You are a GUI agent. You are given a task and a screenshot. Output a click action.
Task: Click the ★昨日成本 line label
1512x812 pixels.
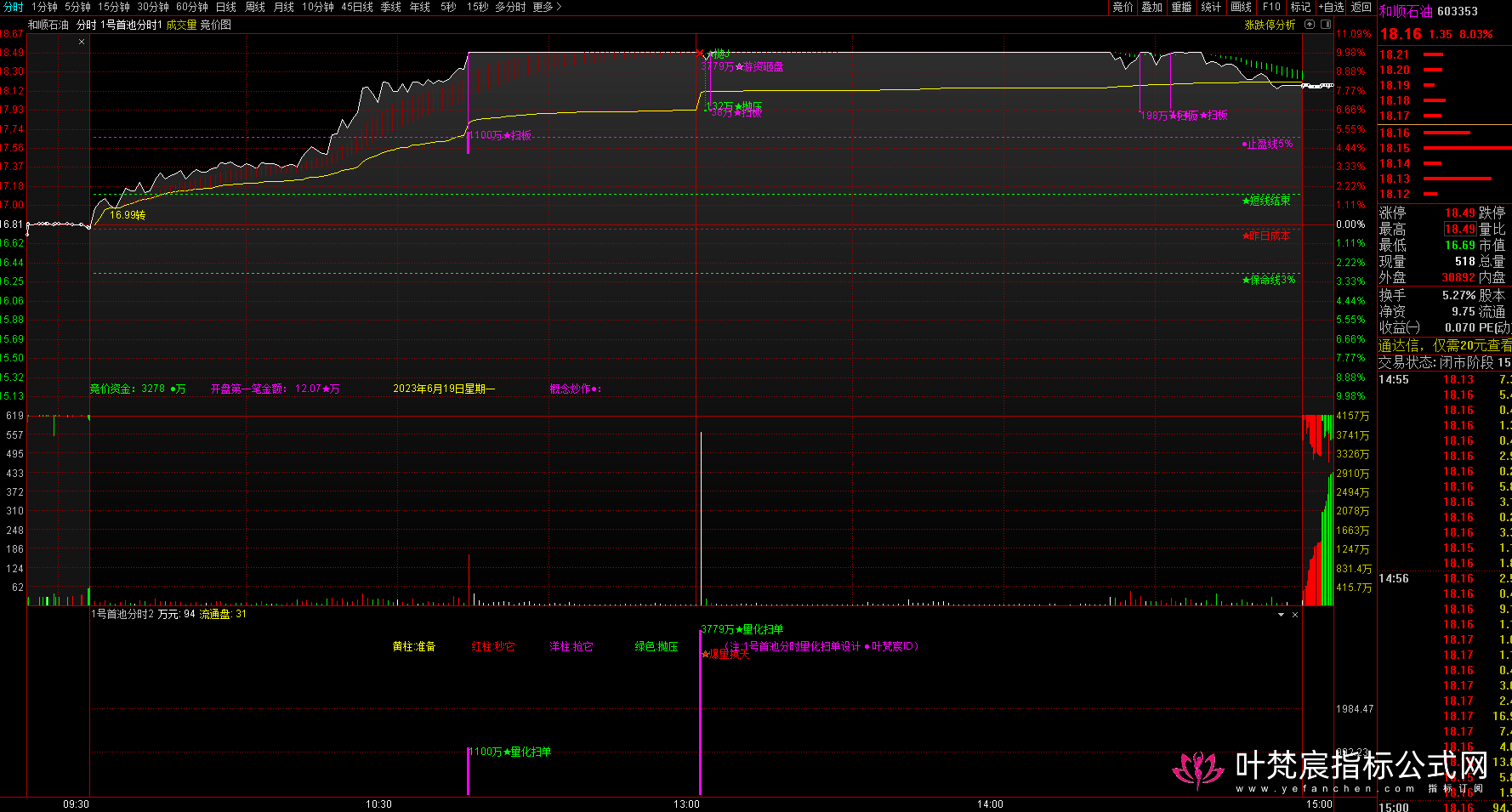(x=1266, y=236)
